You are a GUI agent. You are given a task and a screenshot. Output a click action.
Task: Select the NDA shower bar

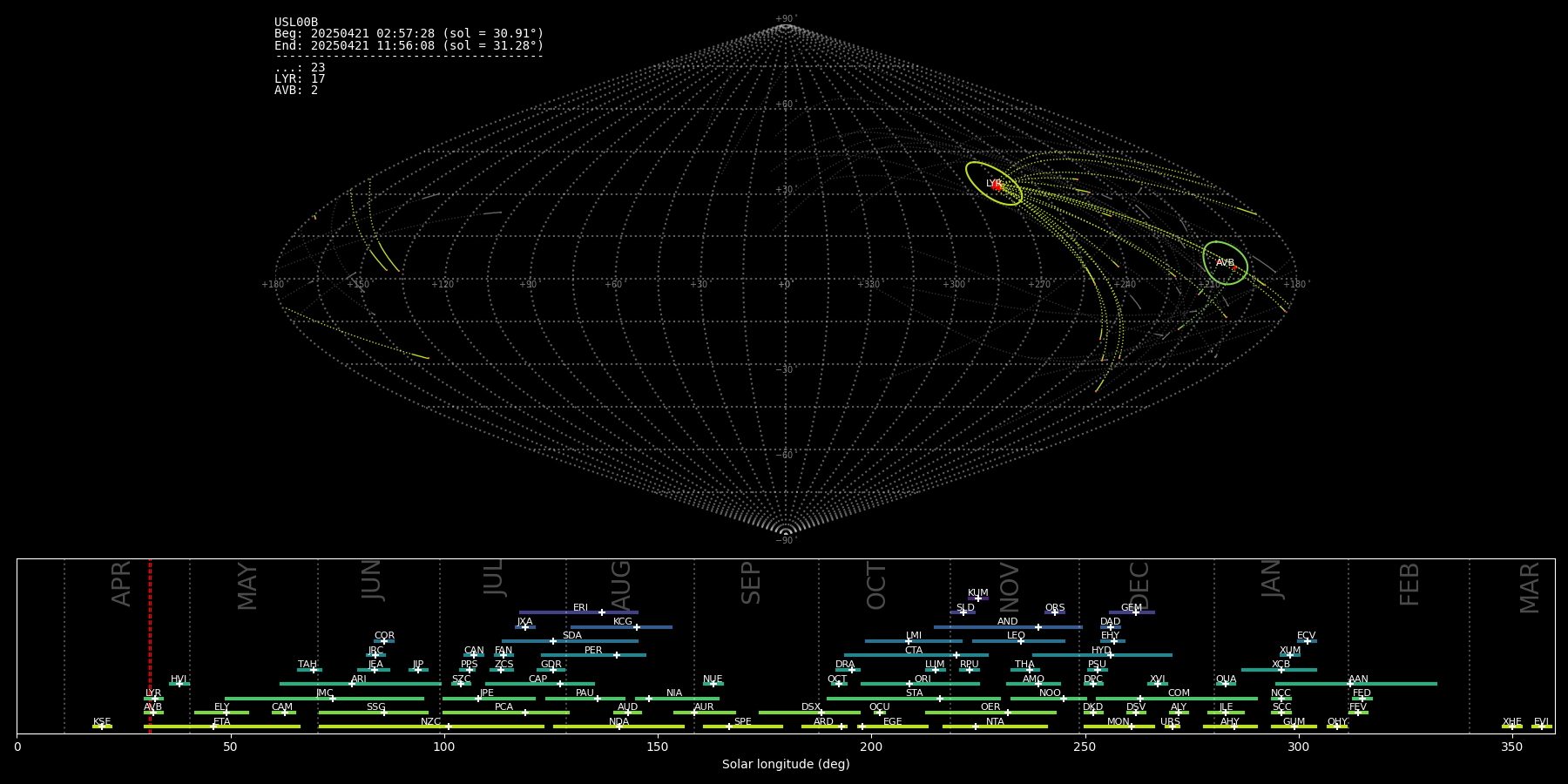coord(618,727)
